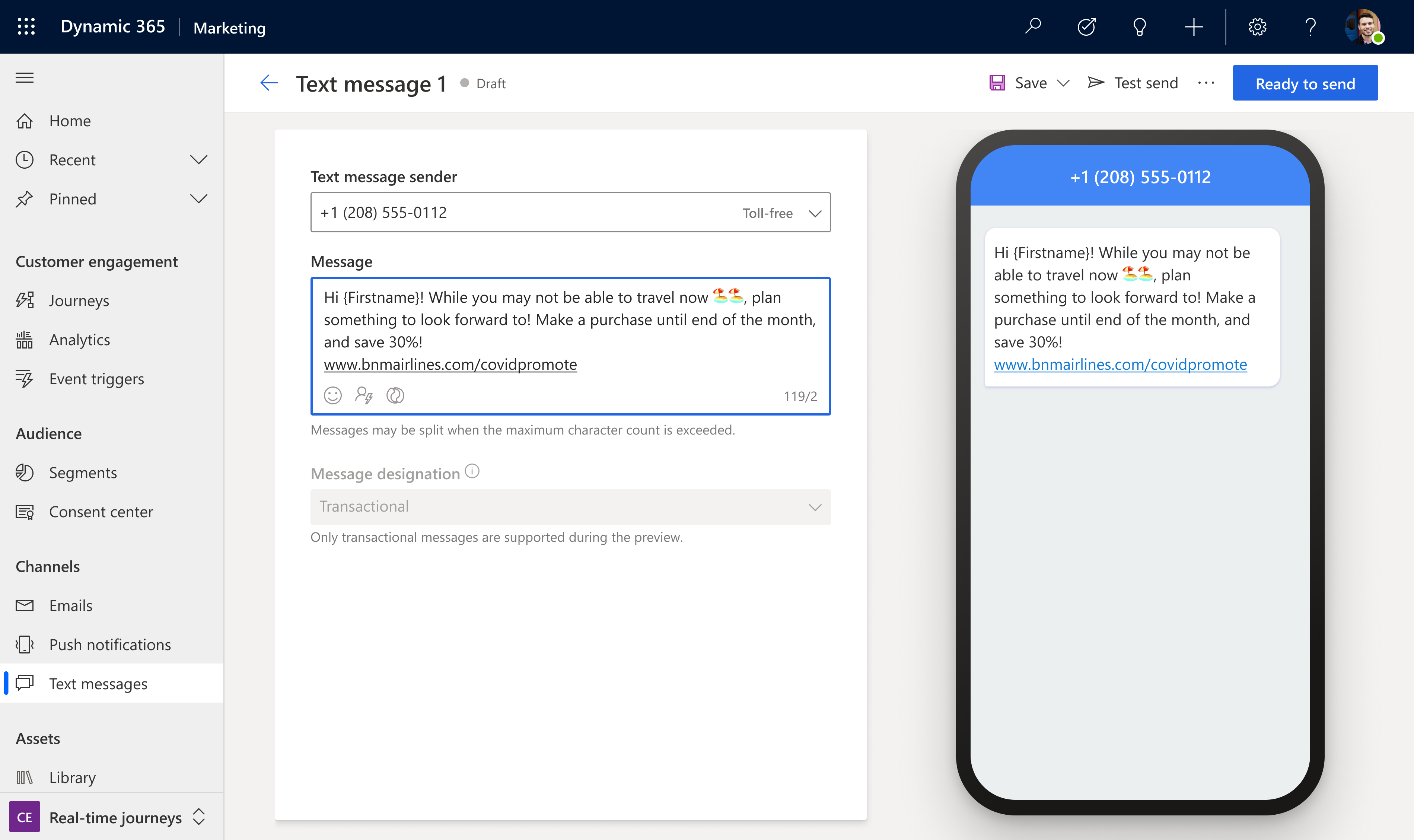
Task: Go to Push notifications channel
Action: (110, 644)
